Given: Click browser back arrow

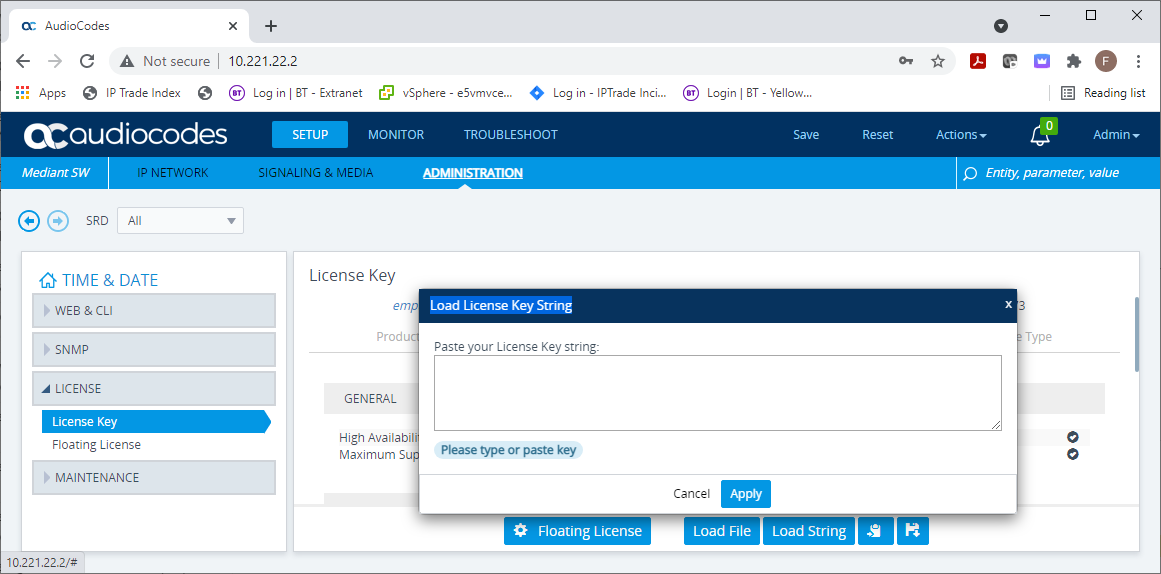Looking at the screenshot, I should 24,61.
